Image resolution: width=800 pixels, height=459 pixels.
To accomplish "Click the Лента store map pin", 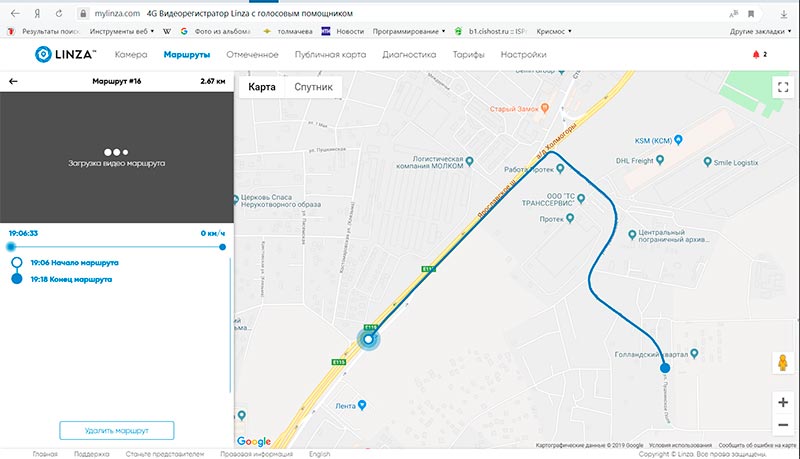I will click(x=362, y=404).
